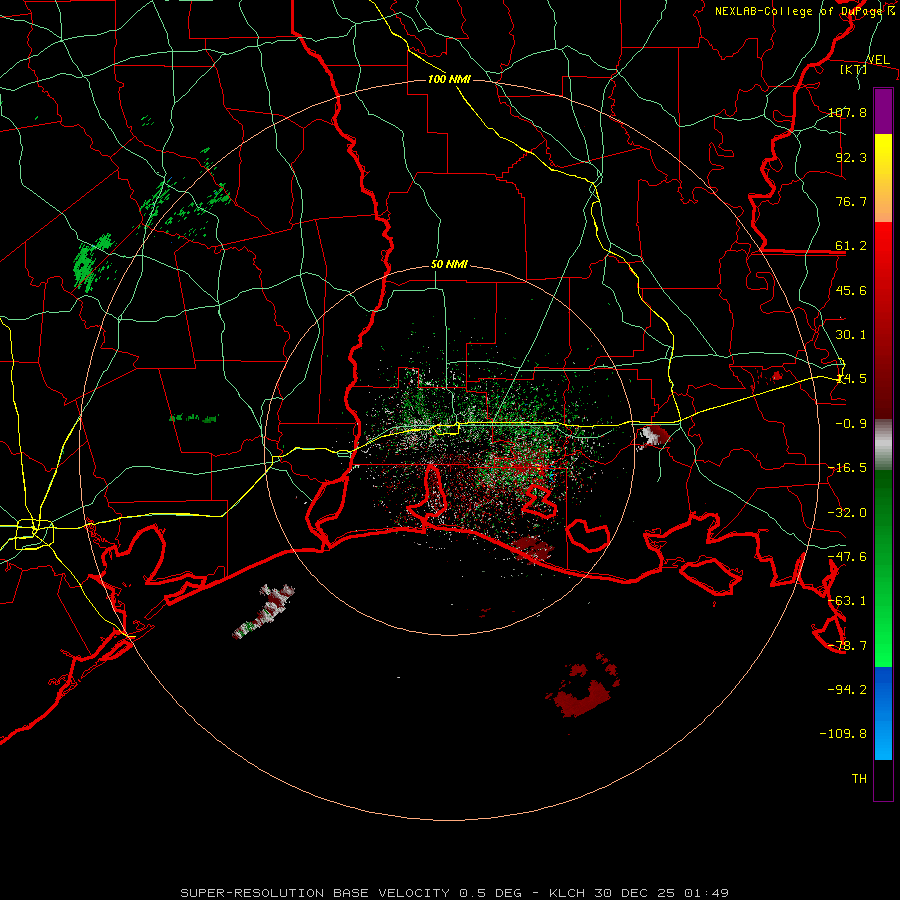Select the 76.7 value on velocity scale
This screenshot has width=900, height=900.
point(851,201)
